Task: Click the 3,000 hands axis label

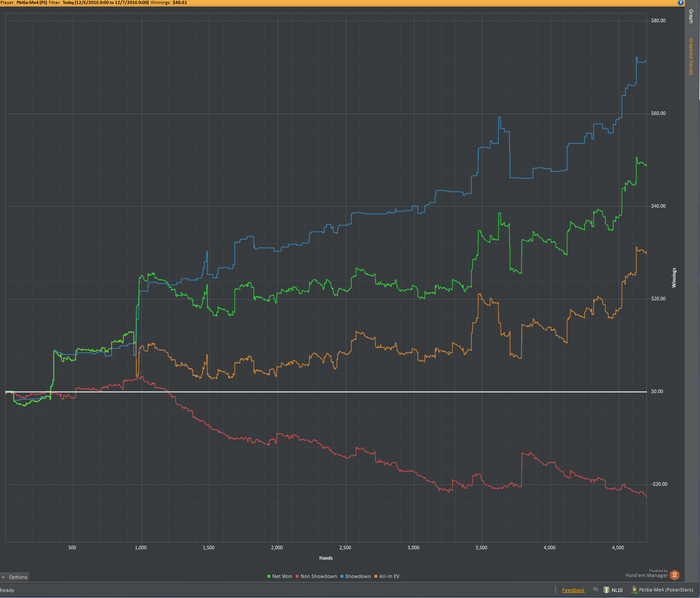Action: (x=413, y=548)
